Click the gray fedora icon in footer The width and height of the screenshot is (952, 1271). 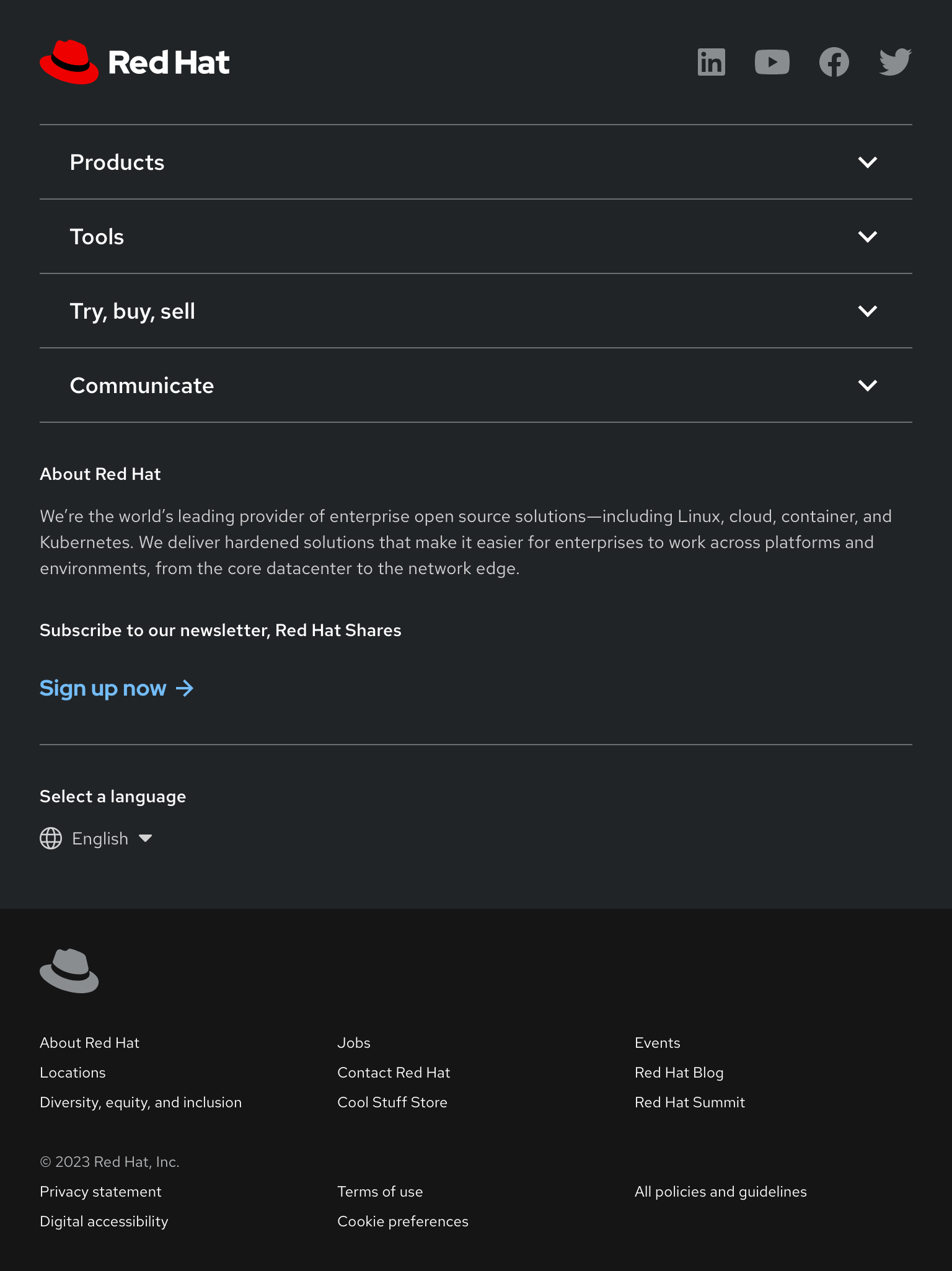pyautogui.click(x=69, y=970)
